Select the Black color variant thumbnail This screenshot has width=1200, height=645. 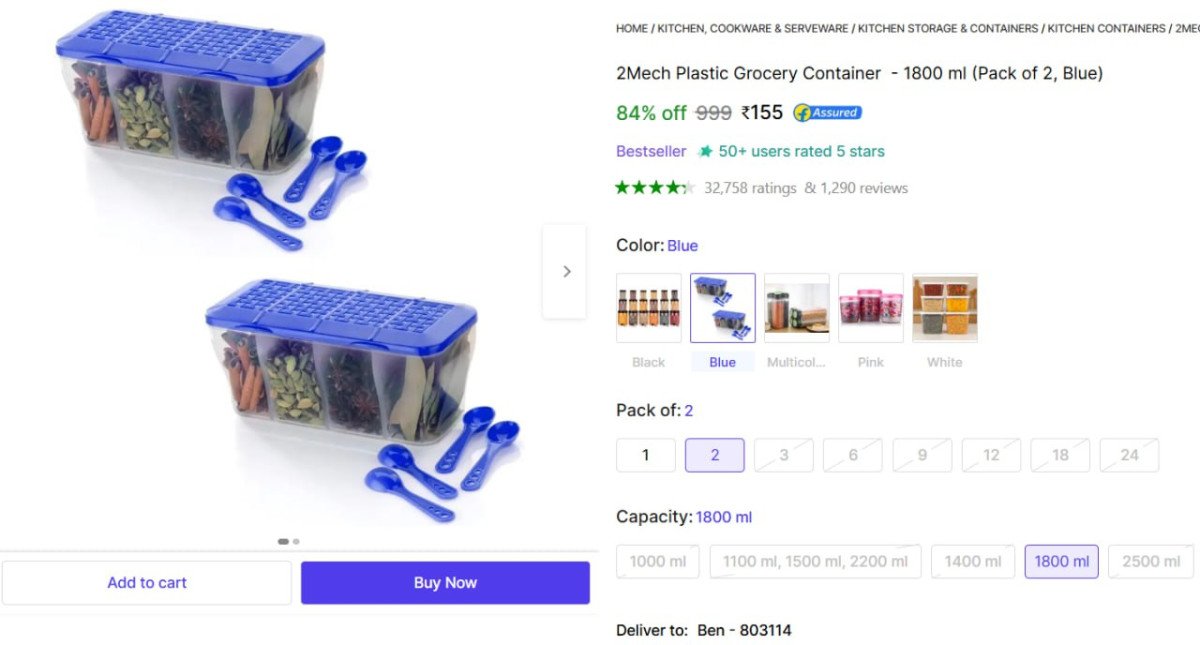pos(648,307)
